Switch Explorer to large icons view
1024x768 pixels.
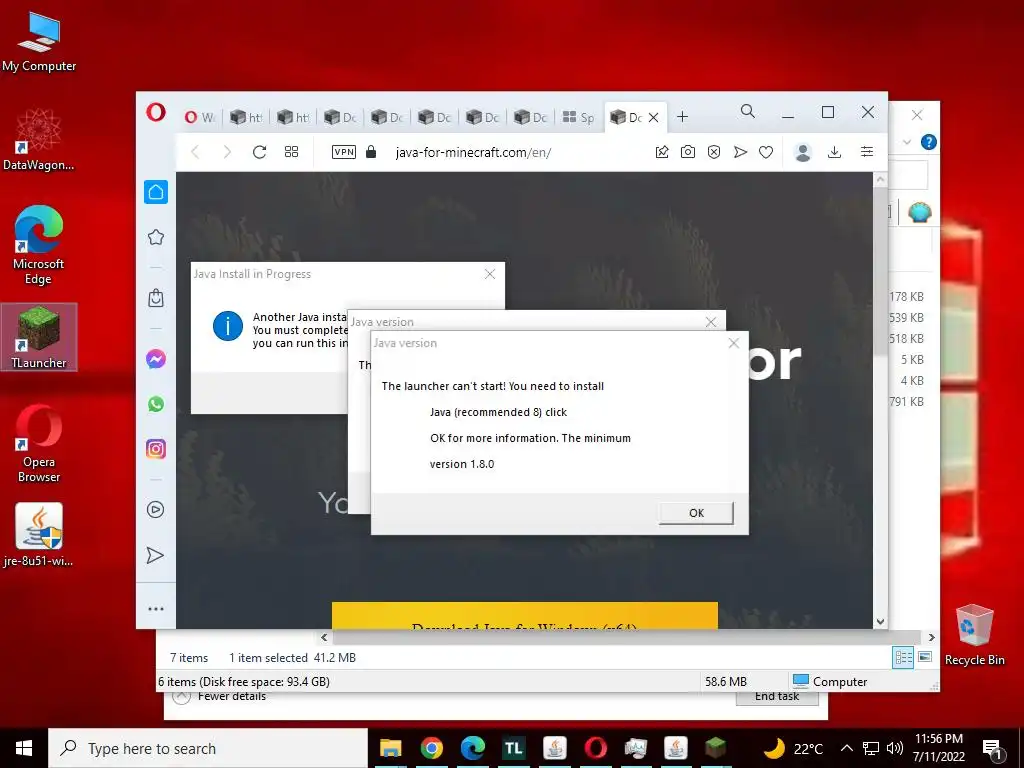pos(925,657)
